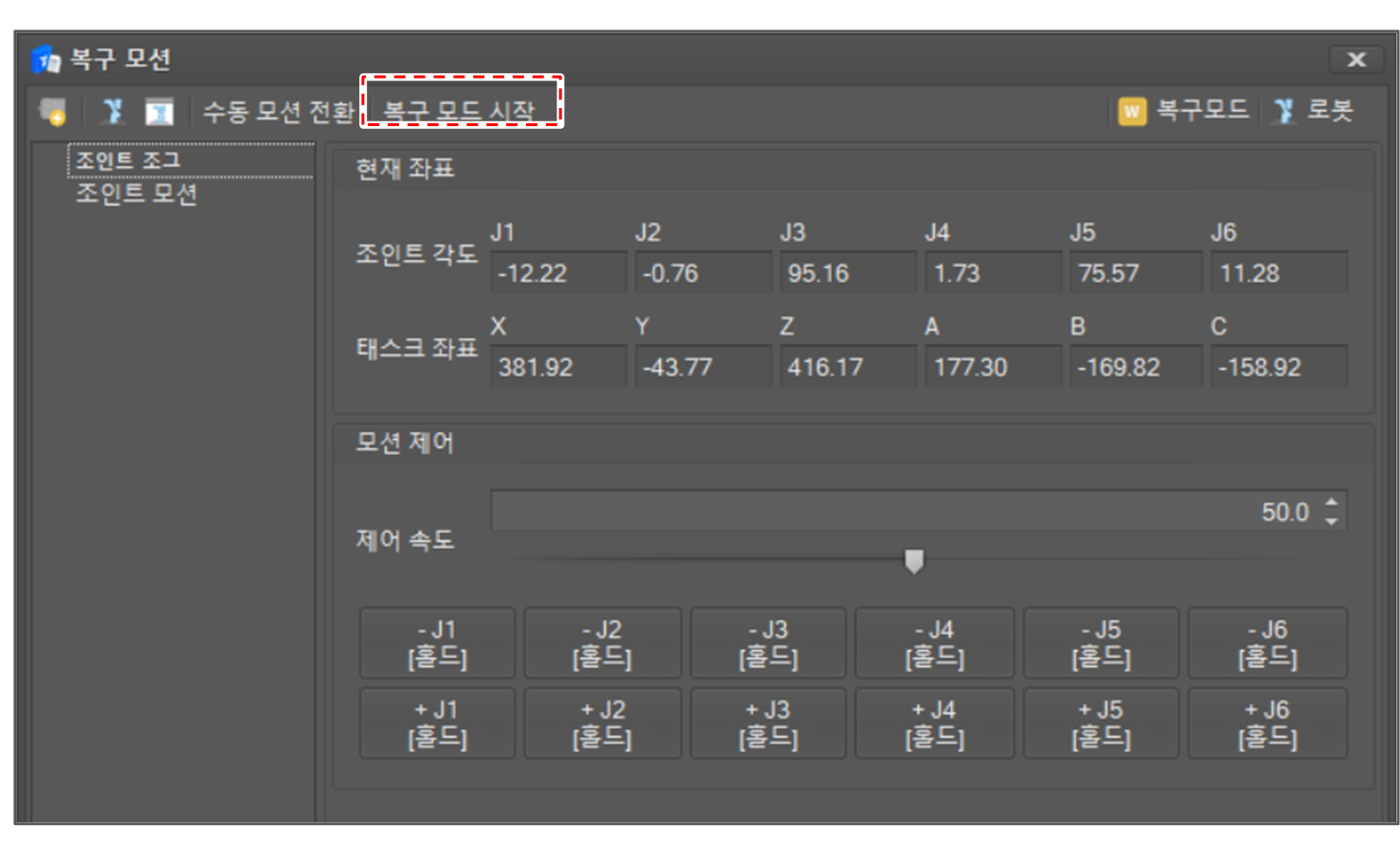Click the control speed slider handle
1400x843 pixels.
tap(914, 561)
